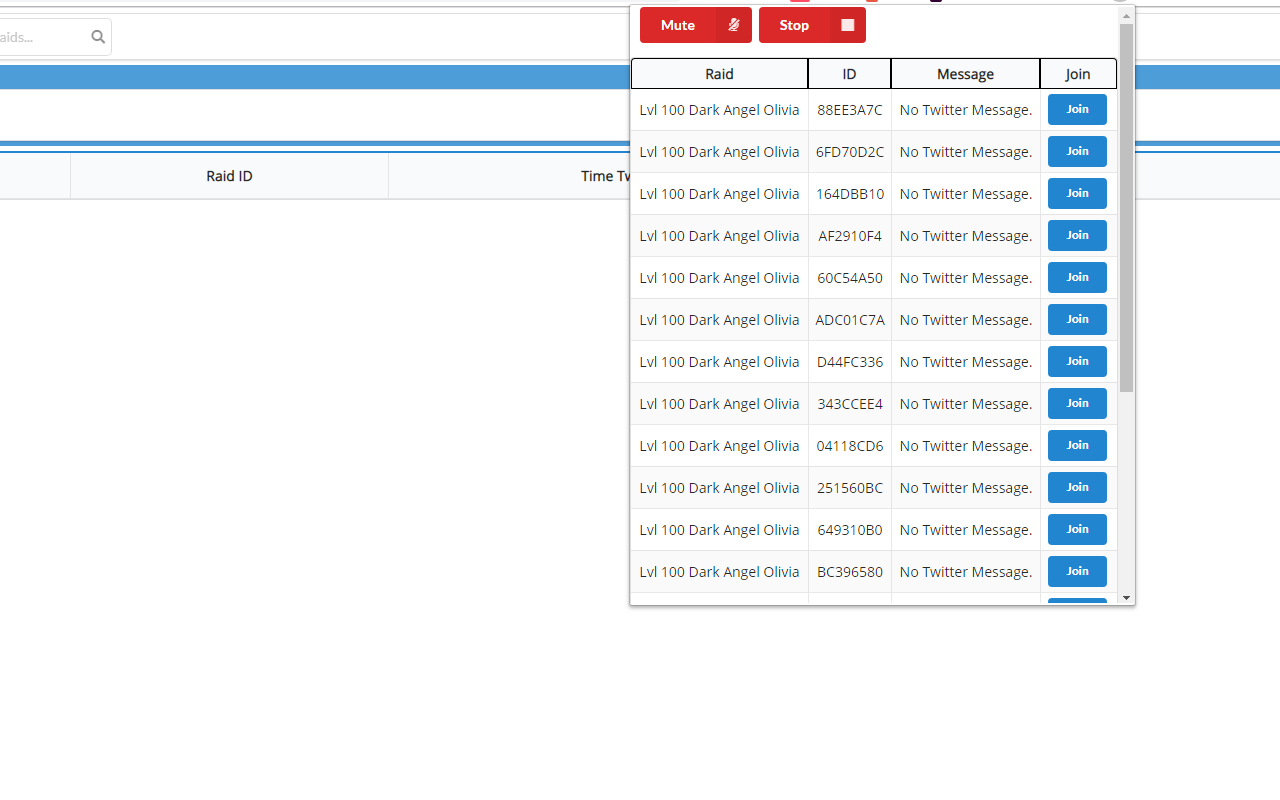
Task: Click raid name in row 251560BC
Action: pos(719,488)
